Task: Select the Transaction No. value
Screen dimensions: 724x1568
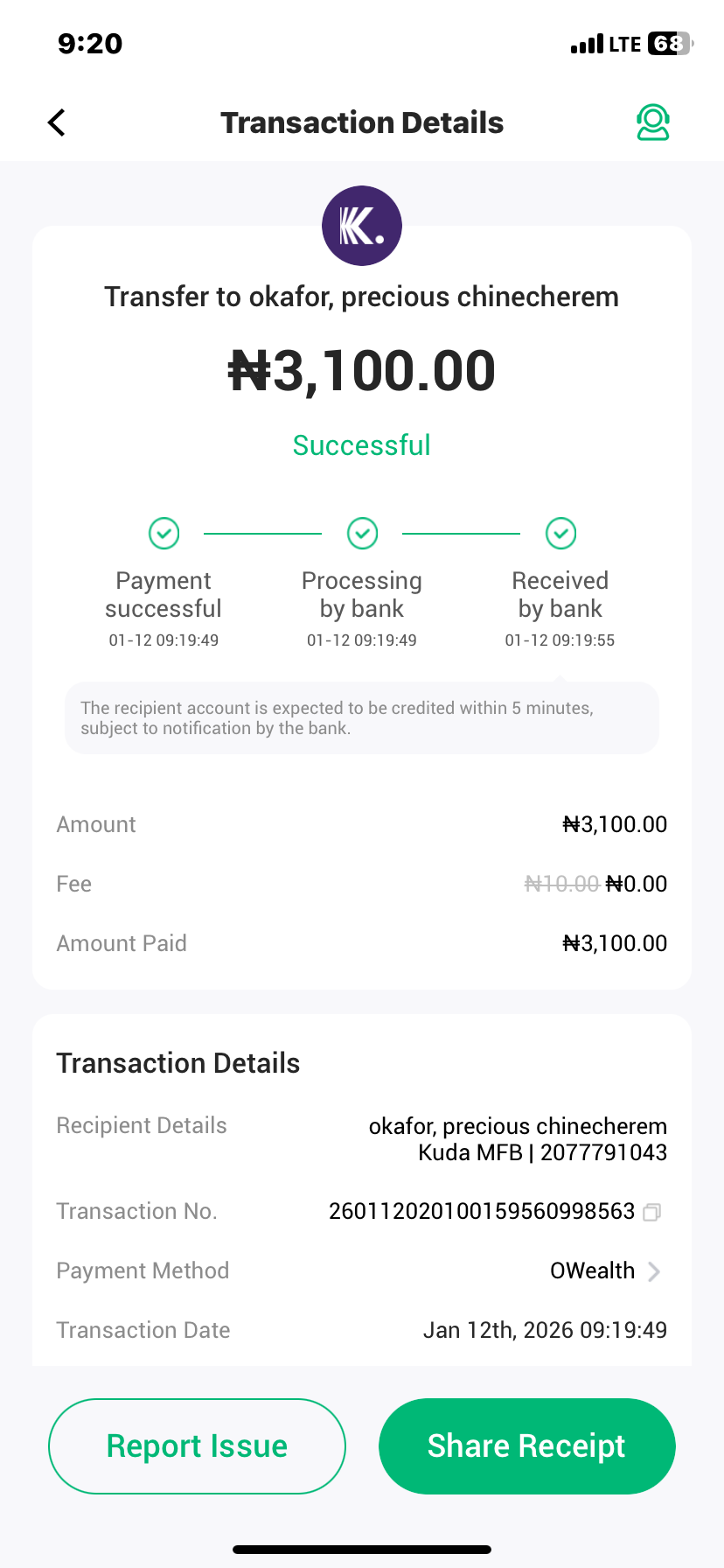Action: coord(482,1211)
